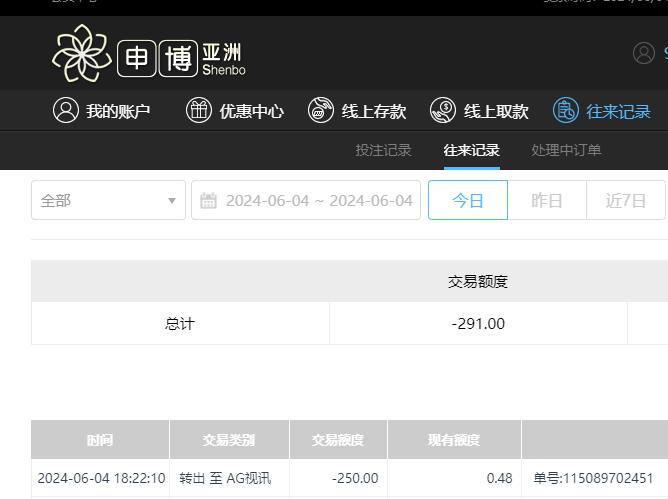Switch to 投注记录 tab

click(383, 150)
